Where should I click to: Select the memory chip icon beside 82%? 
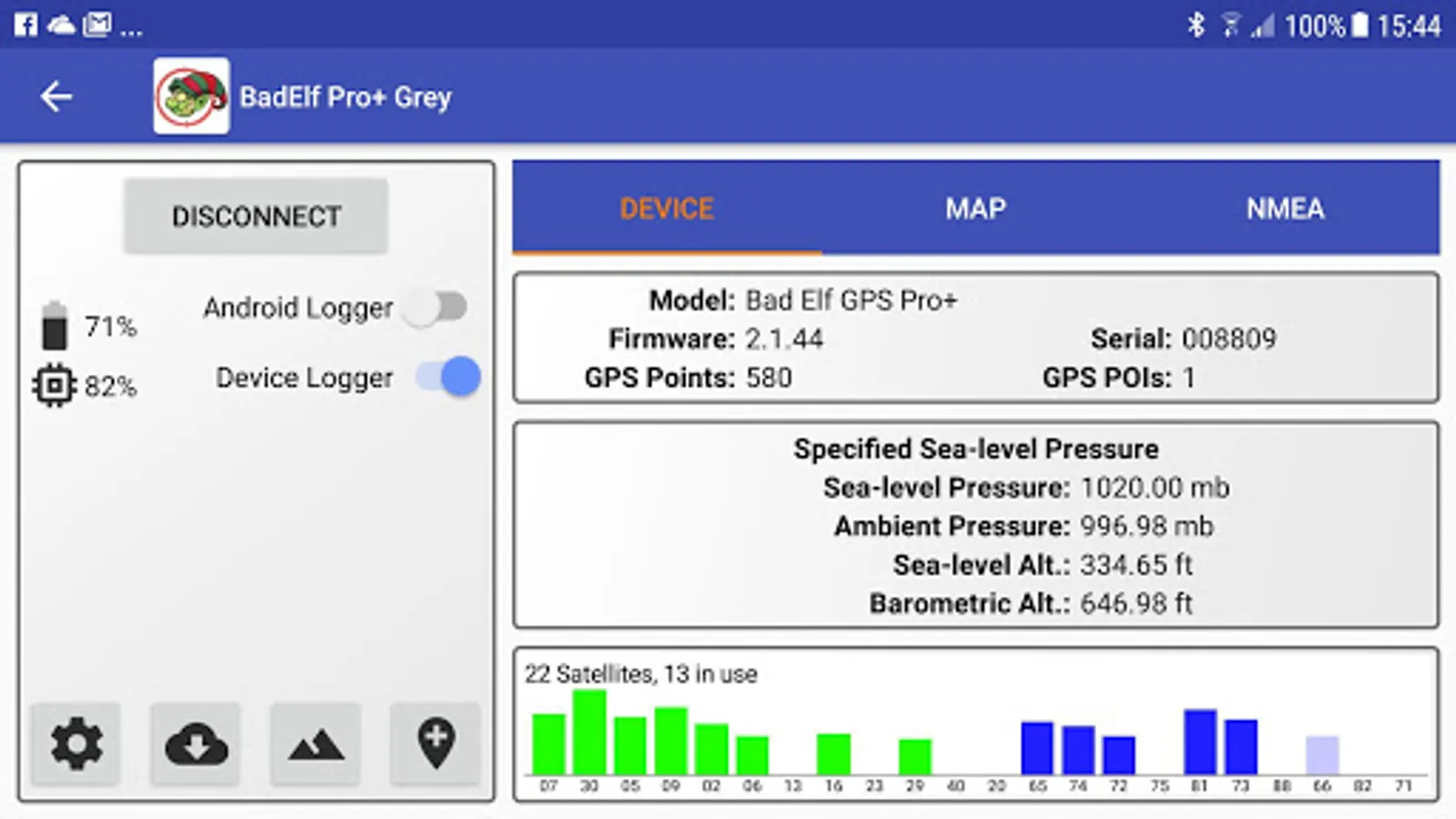coord(55,386)
